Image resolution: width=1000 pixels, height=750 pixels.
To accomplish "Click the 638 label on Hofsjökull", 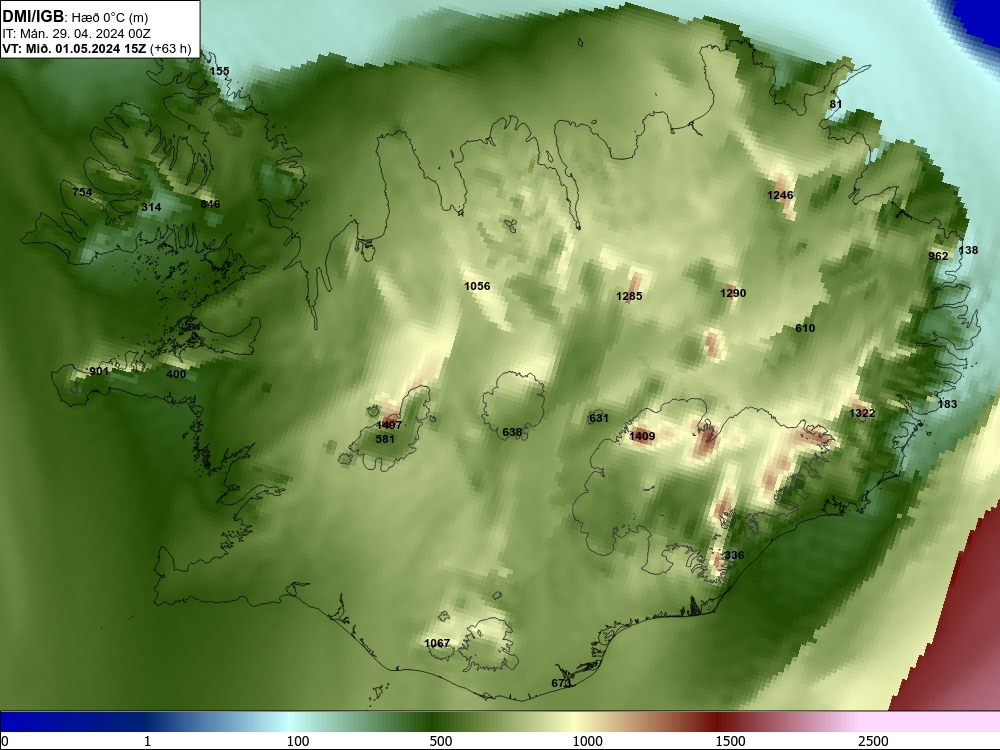I will (512, 432).
